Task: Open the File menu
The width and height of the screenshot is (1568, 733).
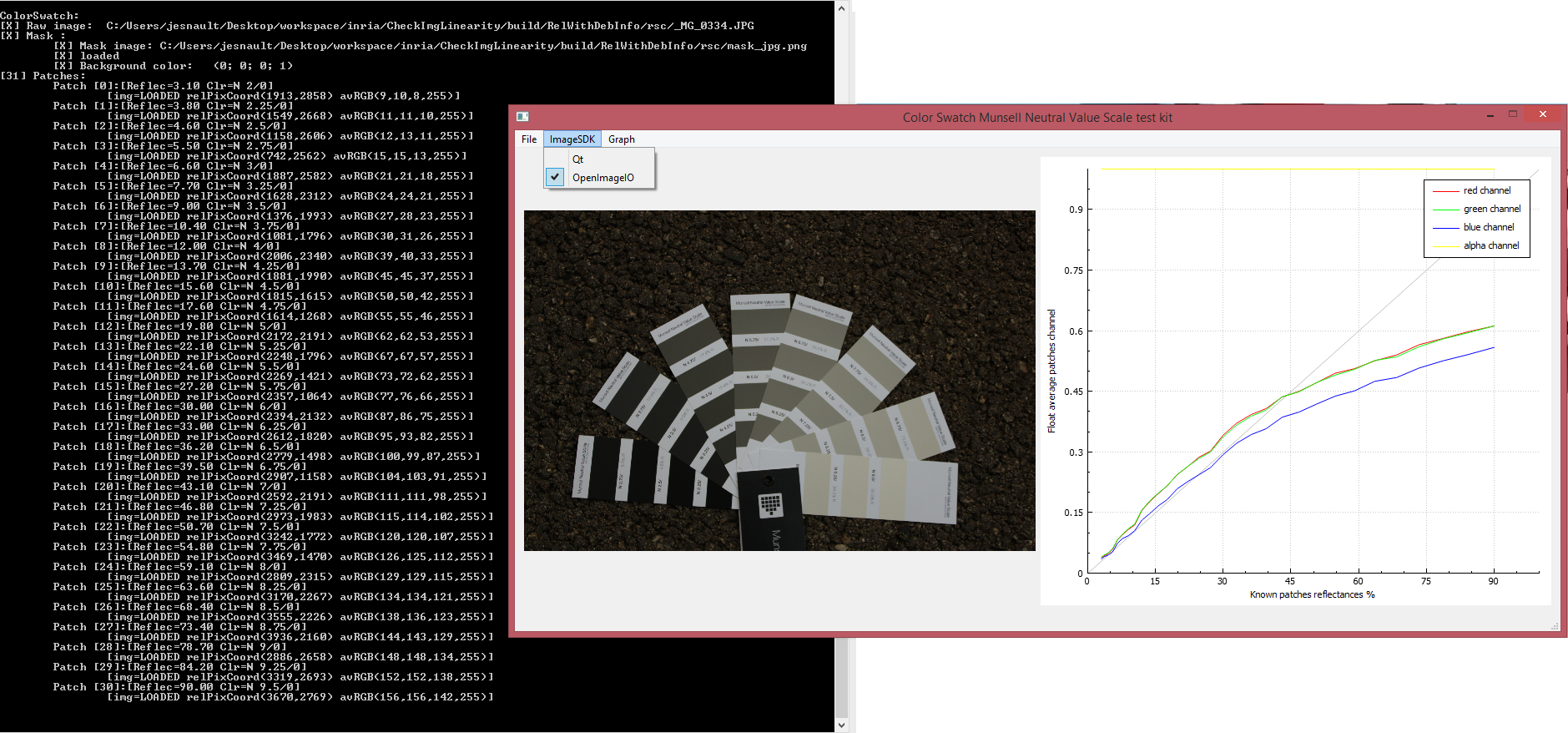Action: click(x=529, y=139)
